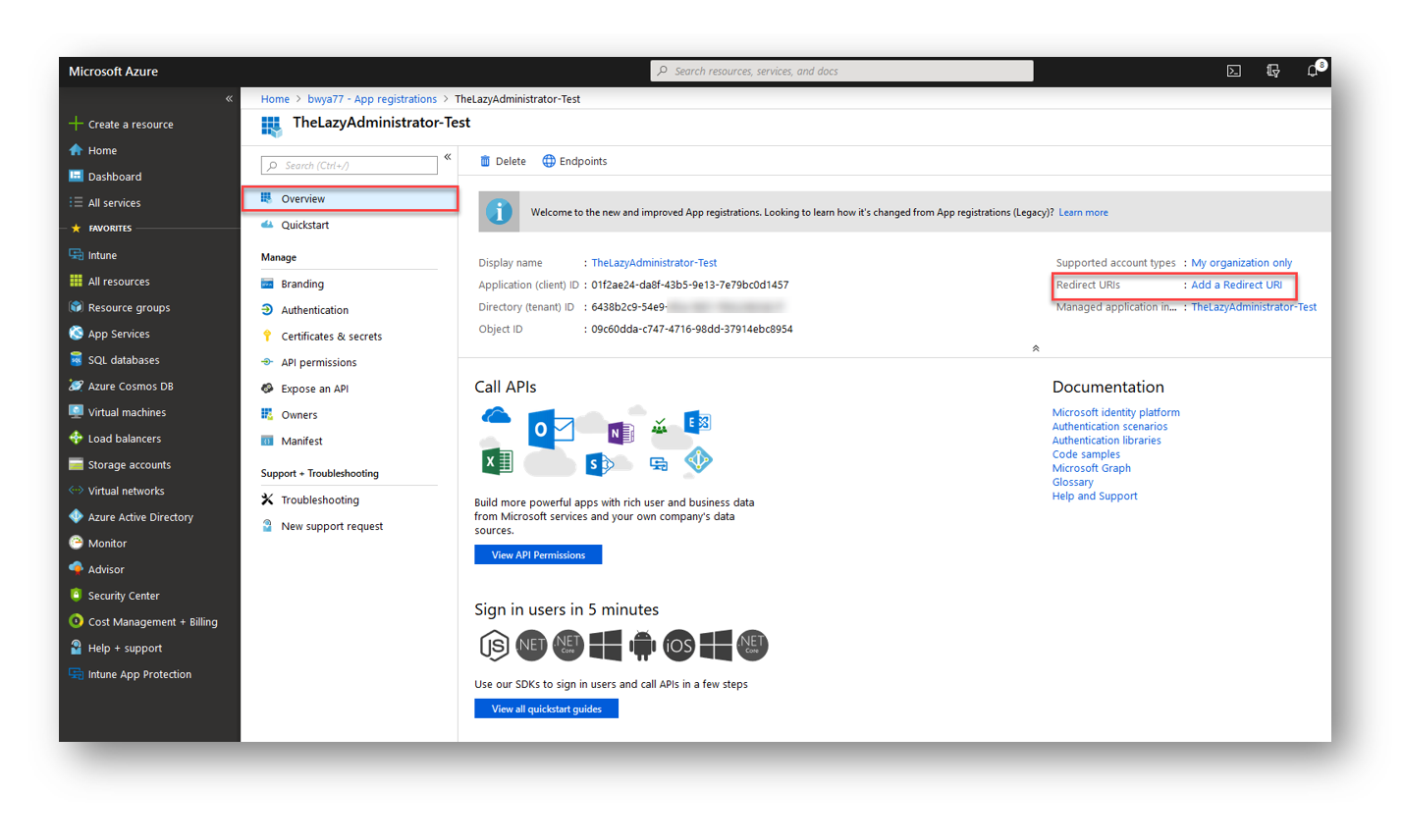The height and width of the screenshot is (840, 1403).
Task: Collapse the left Azure sidebar
Action: click(229, 99)
